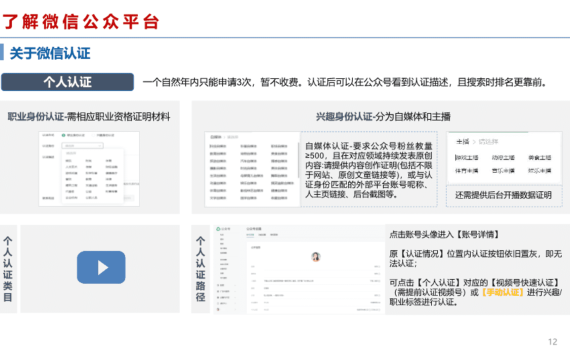Click the green 公众号 logo icon
Screen dimensions: 570x360
[218, 229]
